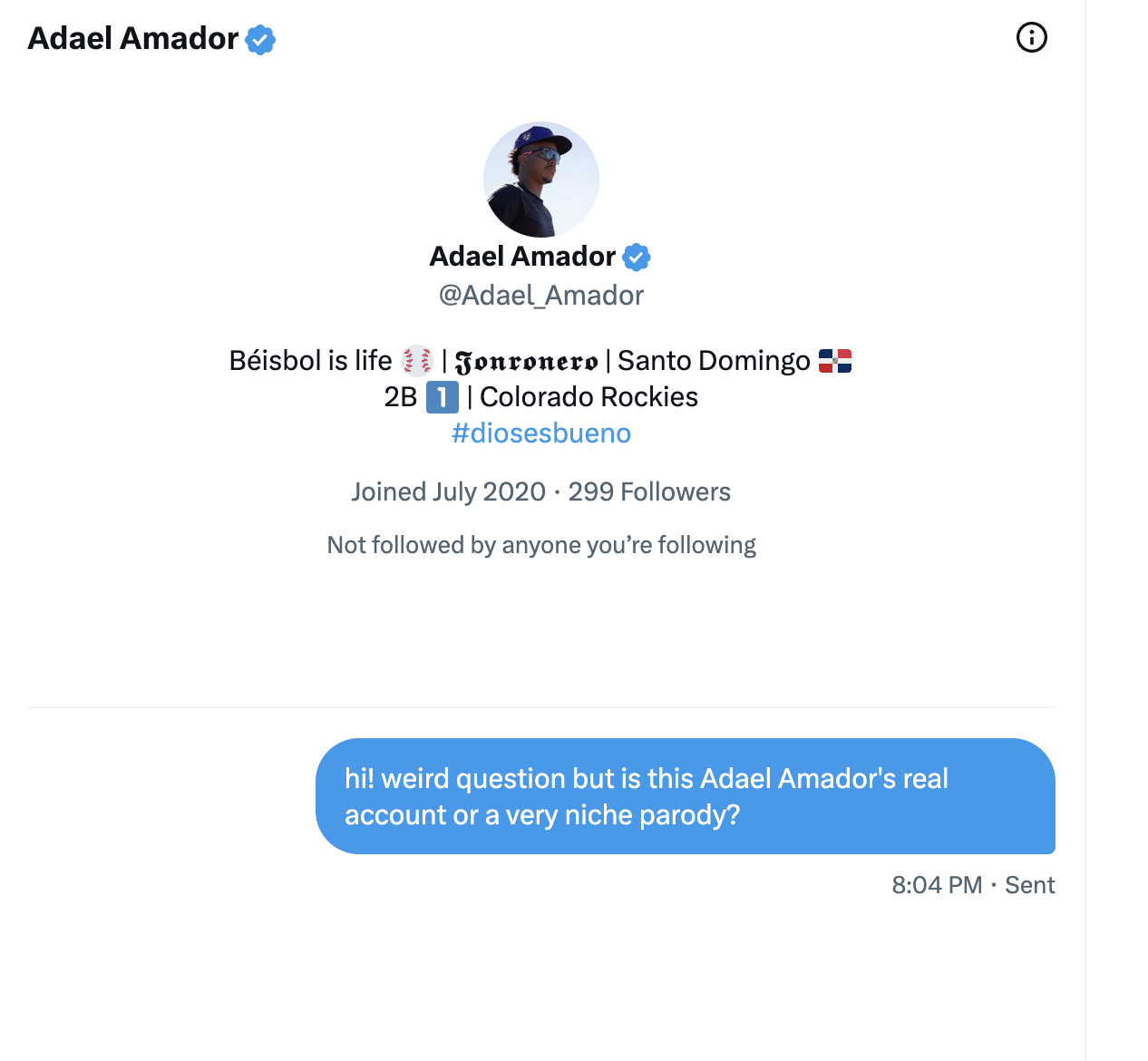Click the Joined July 2020 text
This screenshot has height=1061, width=1148.
pyautogui.click(x=448, y=492)
